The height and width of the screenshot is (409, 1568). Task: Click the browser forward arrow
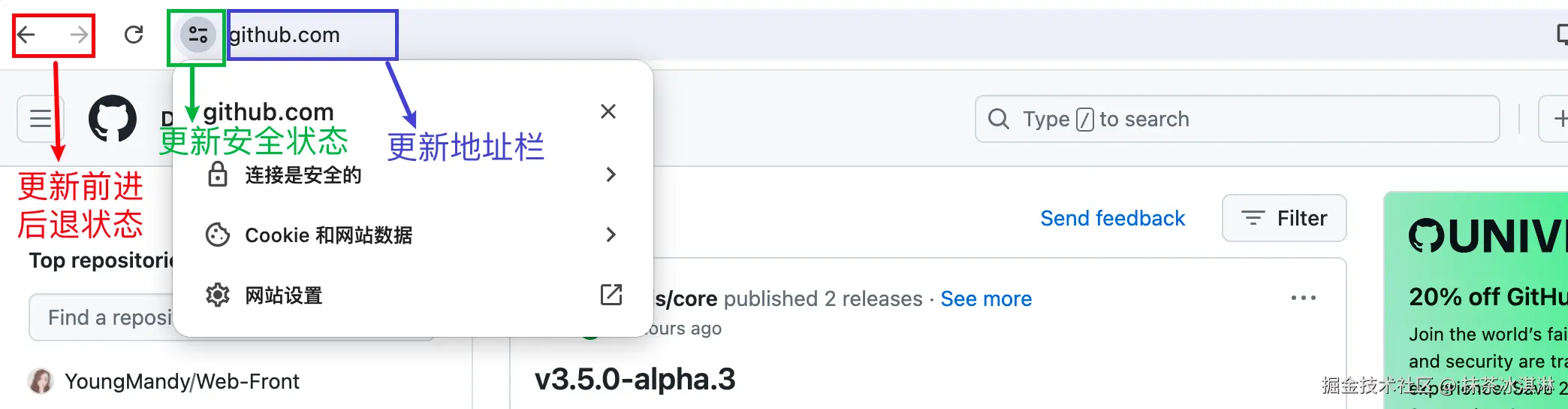[x=78, y=35]
